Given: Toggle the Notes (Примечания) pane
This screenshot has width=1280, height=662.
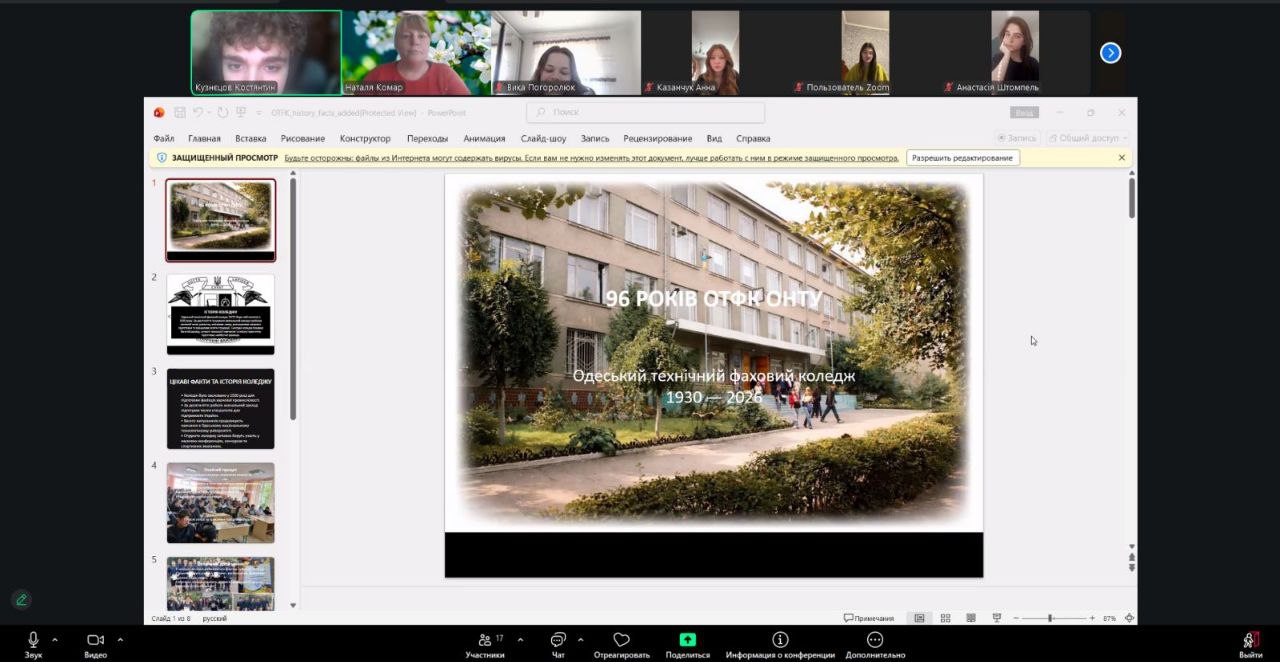Looking at the screenshot, I should [869, 618].
